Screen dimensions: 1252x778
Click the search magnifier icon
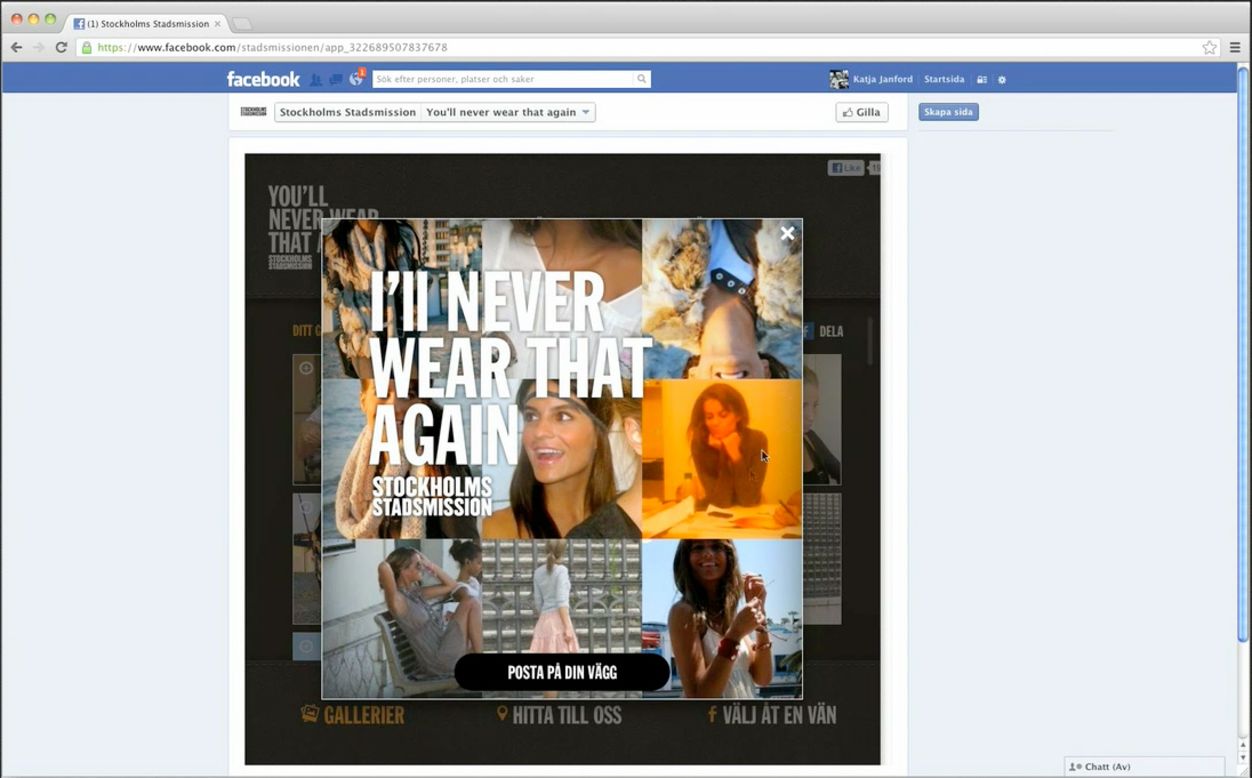[642, 79]
